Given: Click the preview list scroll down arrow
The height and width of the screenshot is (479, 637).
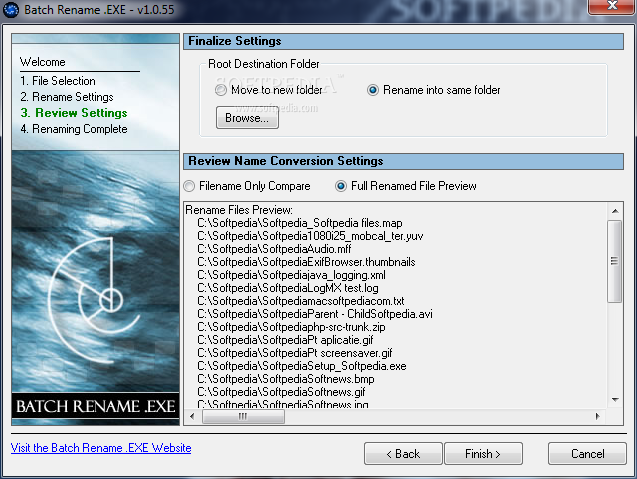Looking at the screenshot, I should pyautogui.click(x=615, y=400).
